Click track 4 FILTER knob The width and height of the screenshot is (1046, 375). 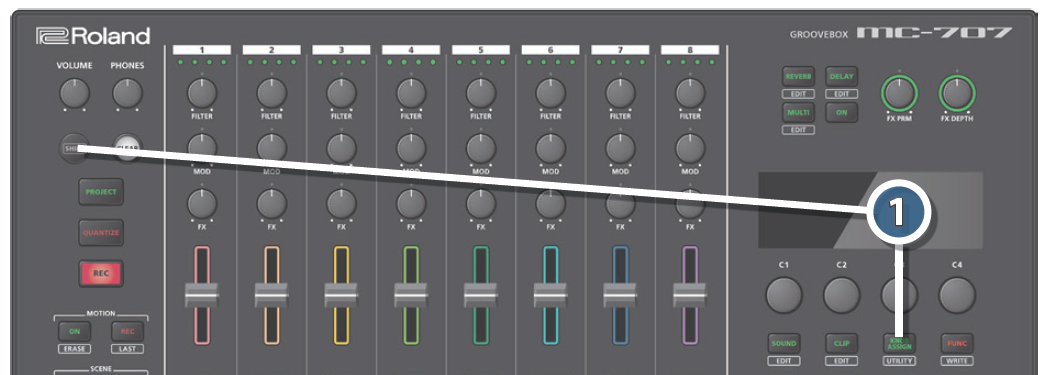(411, 93)
